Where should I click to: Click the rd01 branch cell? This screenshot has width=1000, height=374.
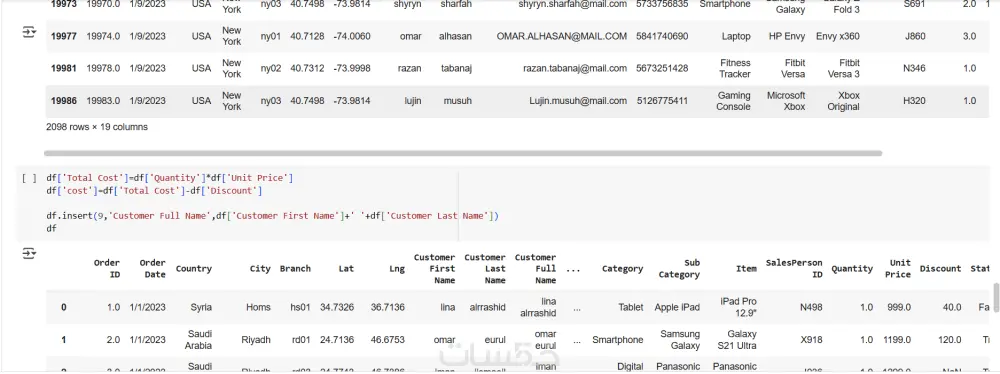(300, 340)
